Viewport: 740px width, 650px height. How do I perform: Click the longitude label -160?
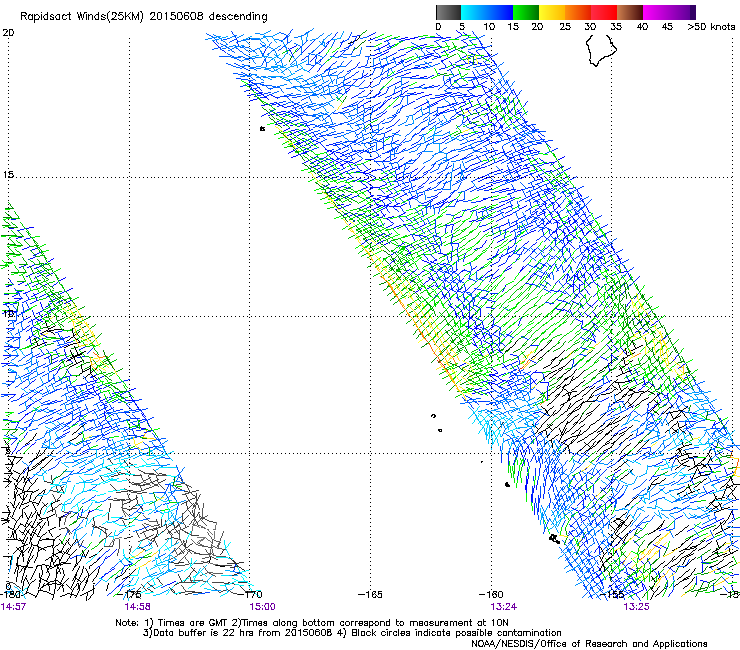point(491,594)
